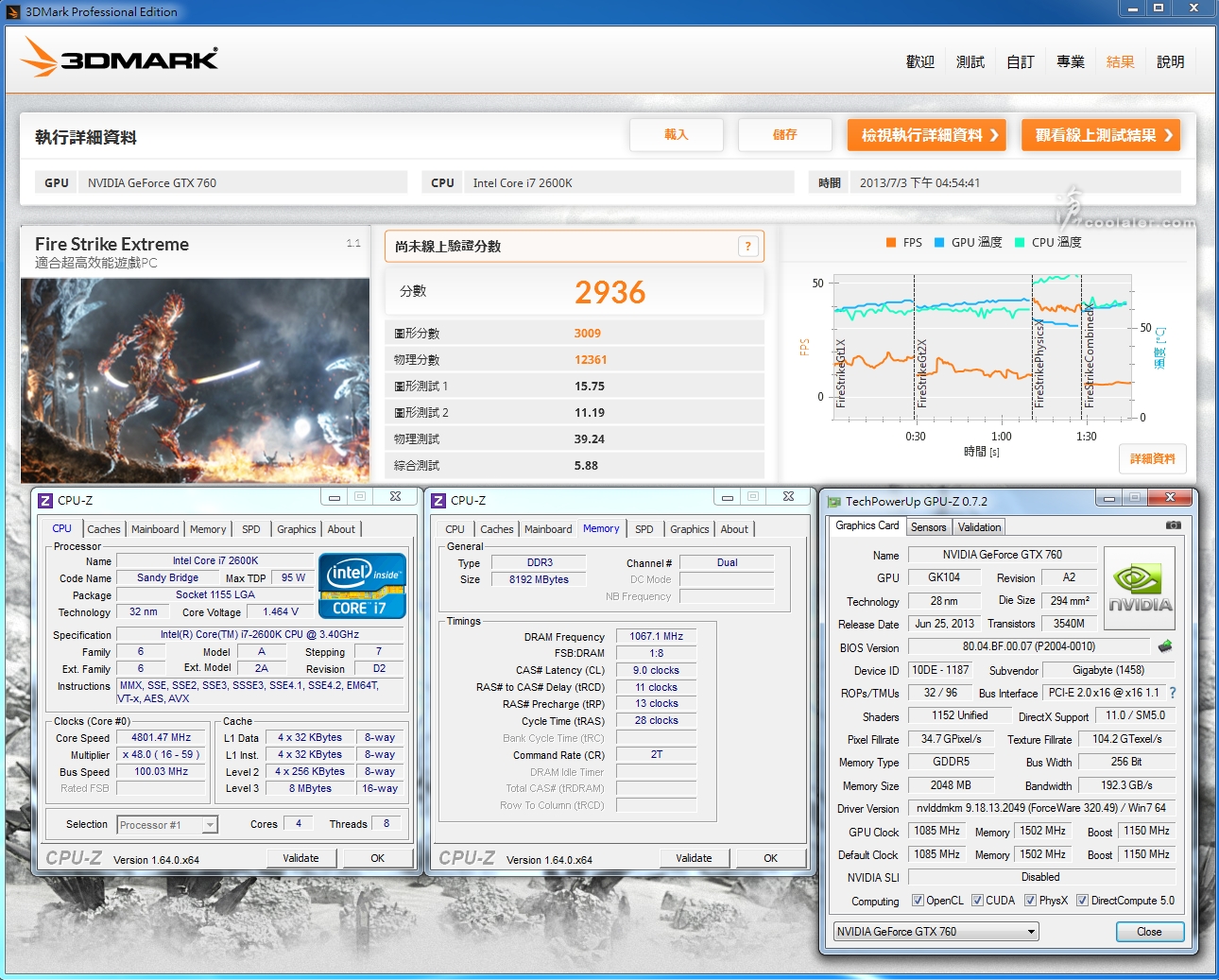
Task: Click the 詳細資料 button under the chart
Action: tap(1153, 458)
